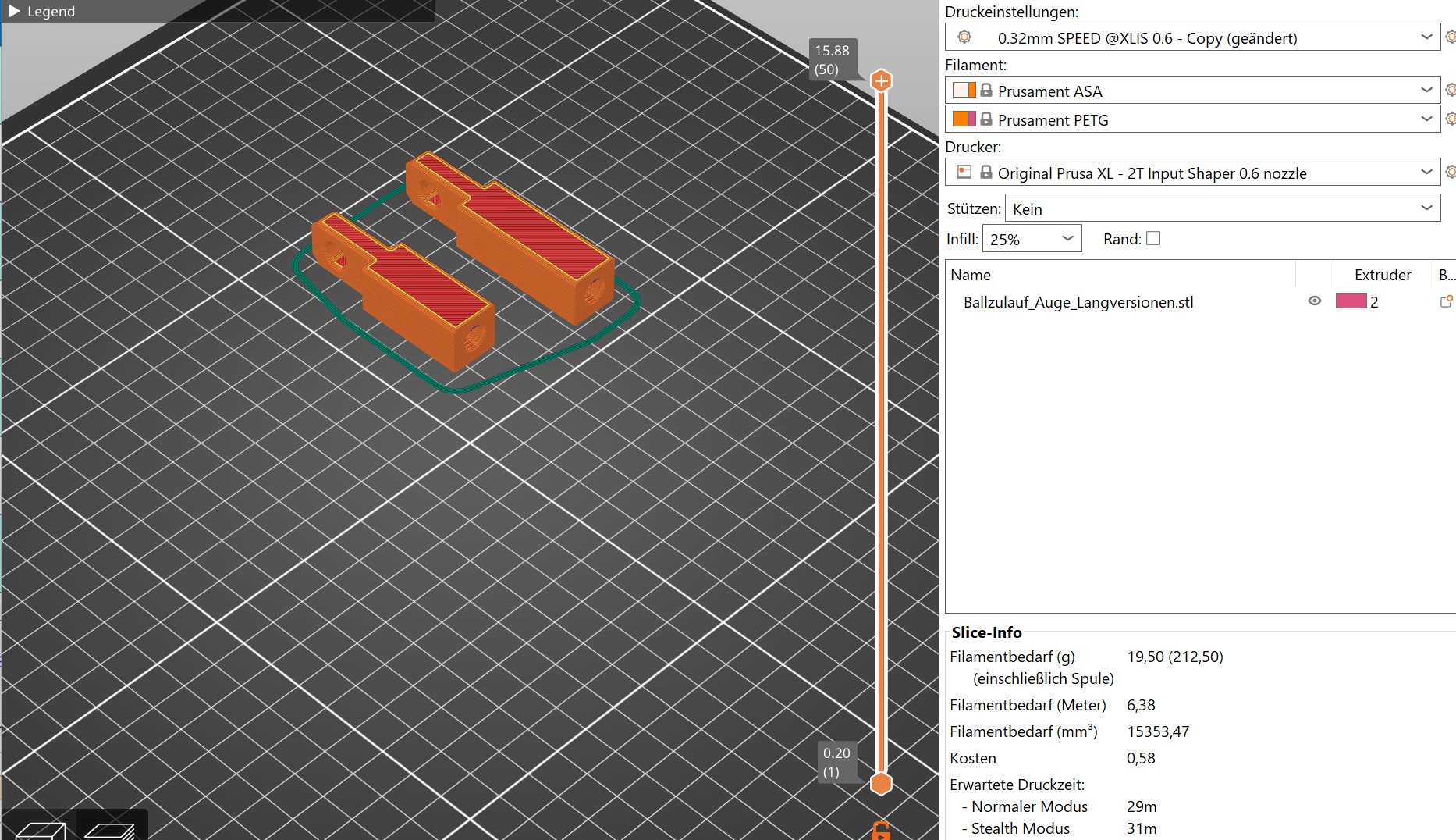Open the Infill percentage combo box

coord(1032,239)
